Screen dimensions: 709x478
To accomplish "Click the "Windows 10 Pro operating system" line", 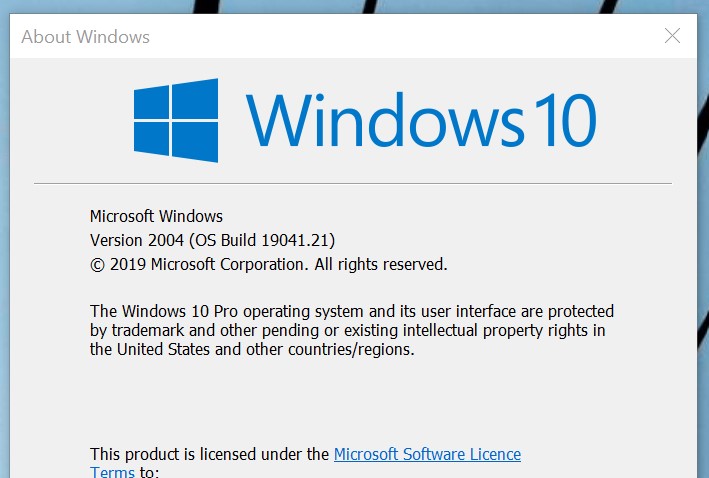I will coord(351,311).
